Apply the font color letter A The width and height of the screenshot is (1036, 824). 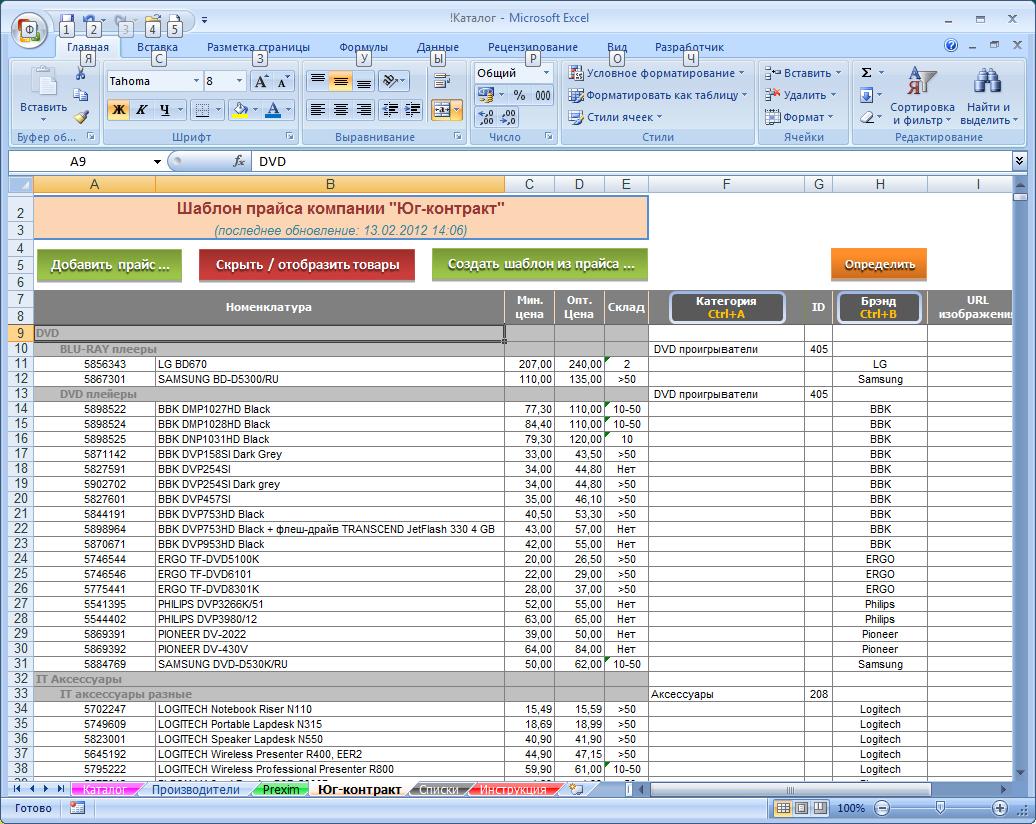[x=273, y=110]
